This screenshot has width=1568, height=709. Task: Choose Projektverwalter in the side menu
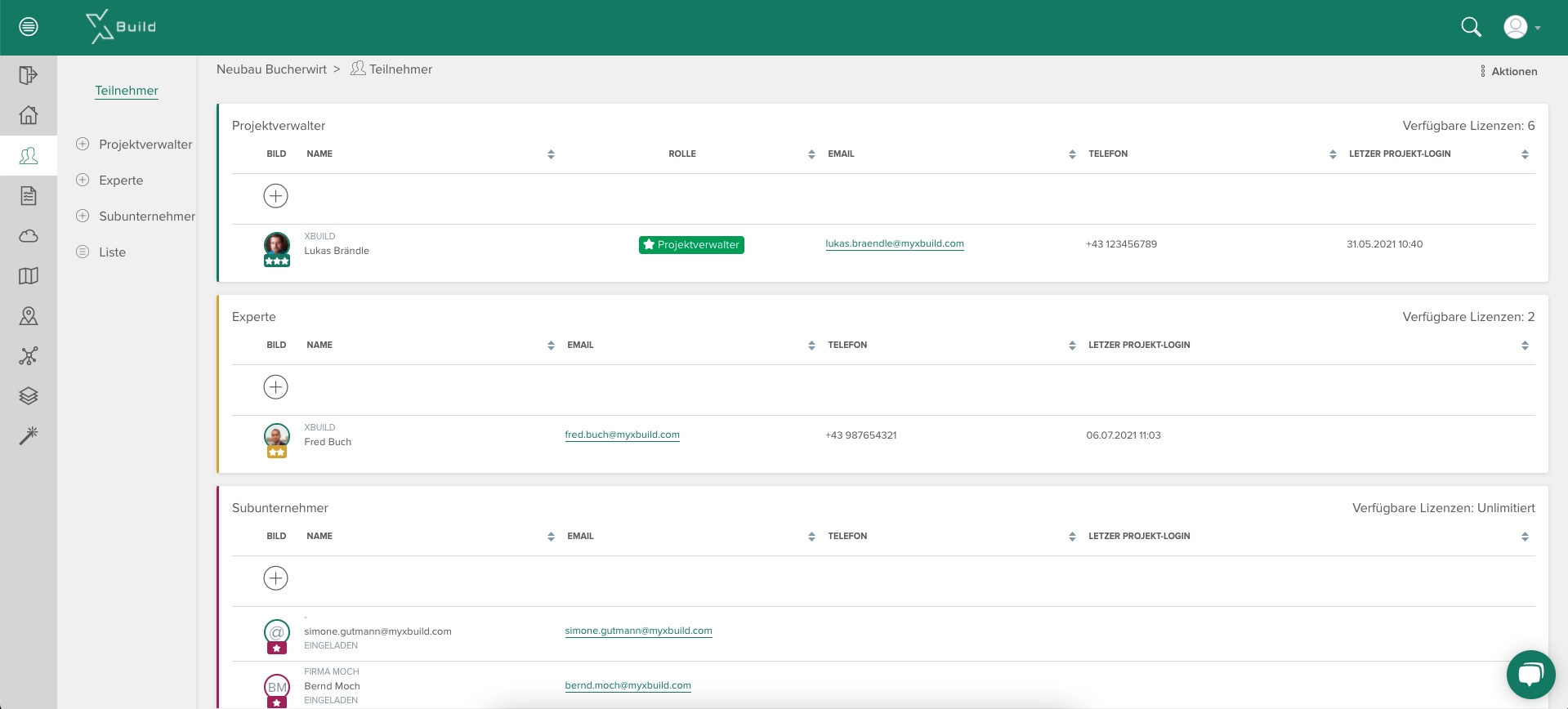(145, 145)
